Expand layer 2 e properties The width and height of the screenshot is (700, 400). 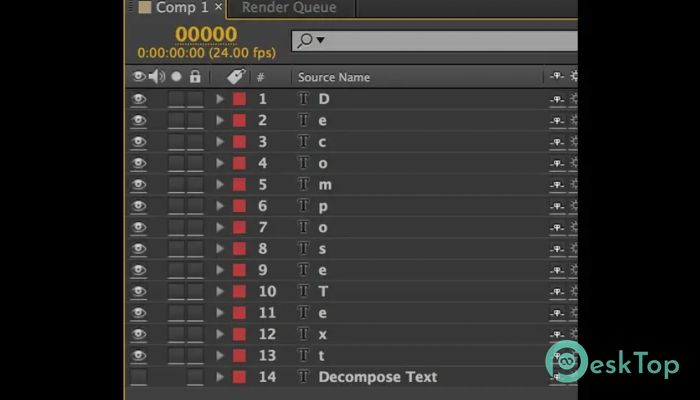click(x=220, y=120)
